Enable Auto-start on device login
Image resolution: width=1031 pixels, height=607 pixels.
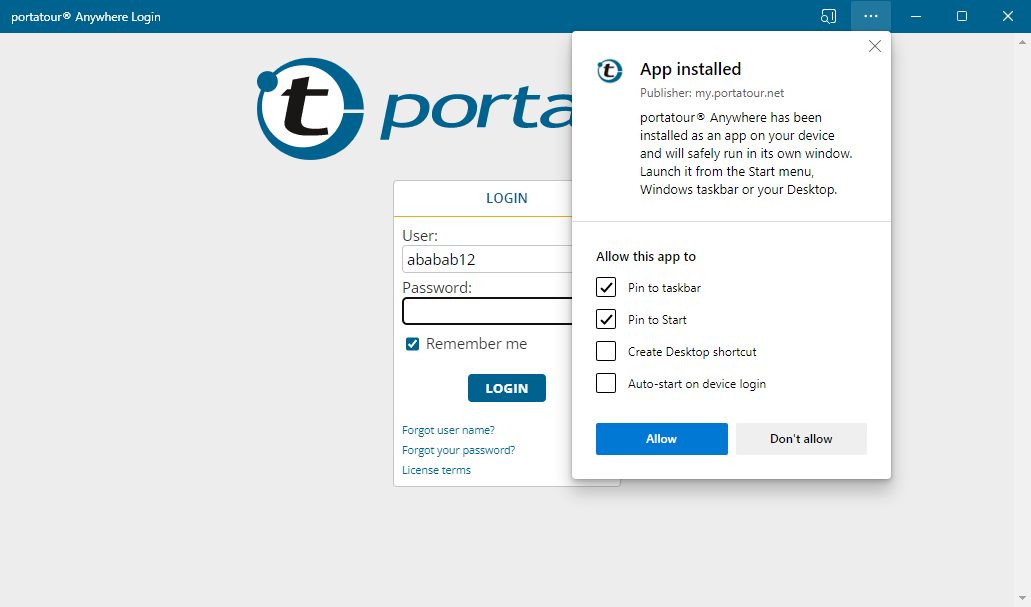(x=606, y=383)
